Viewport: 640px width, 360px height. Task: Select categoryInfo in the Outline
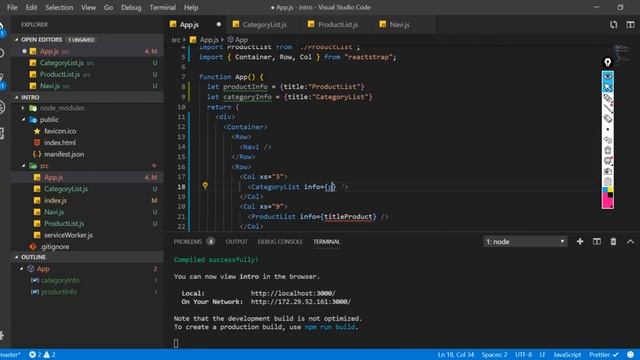60,280
